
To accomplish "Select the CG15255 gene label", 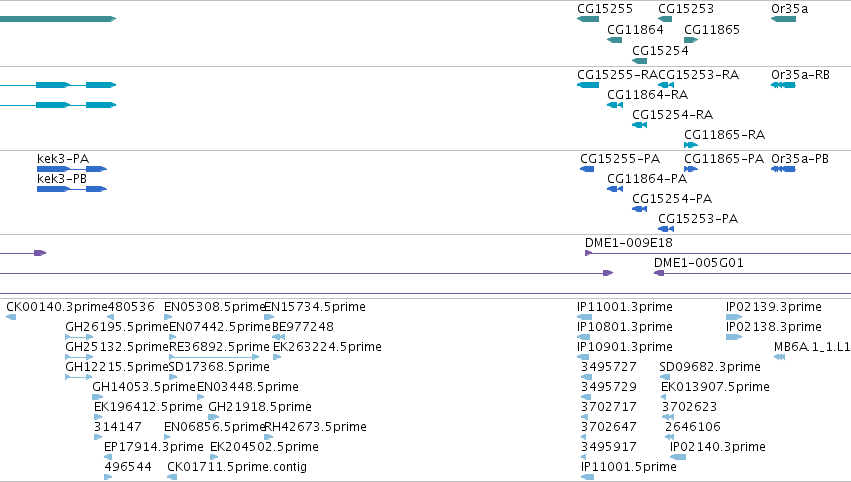I will [605, 9].
